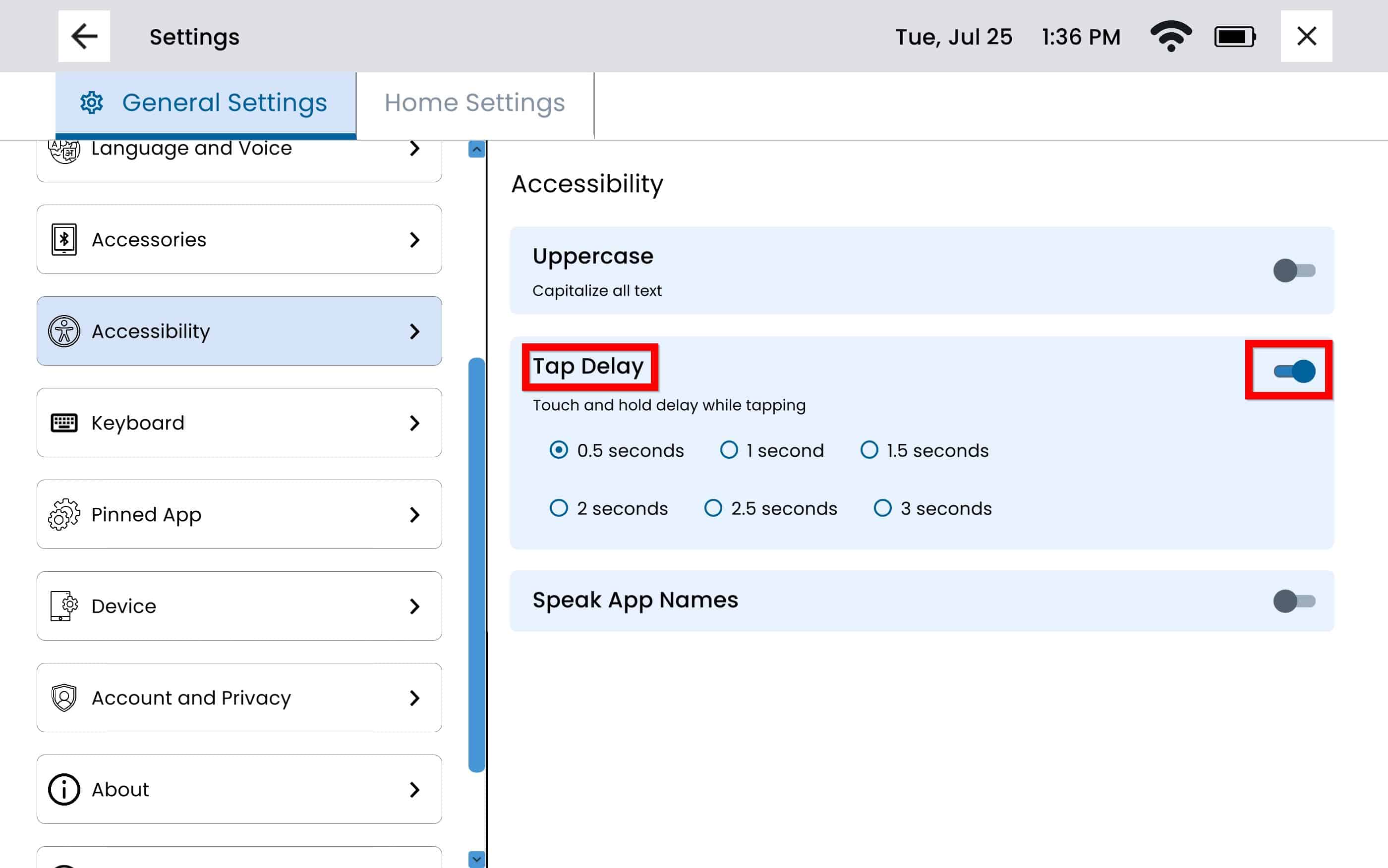Open Language and Voice chevron

414,149
